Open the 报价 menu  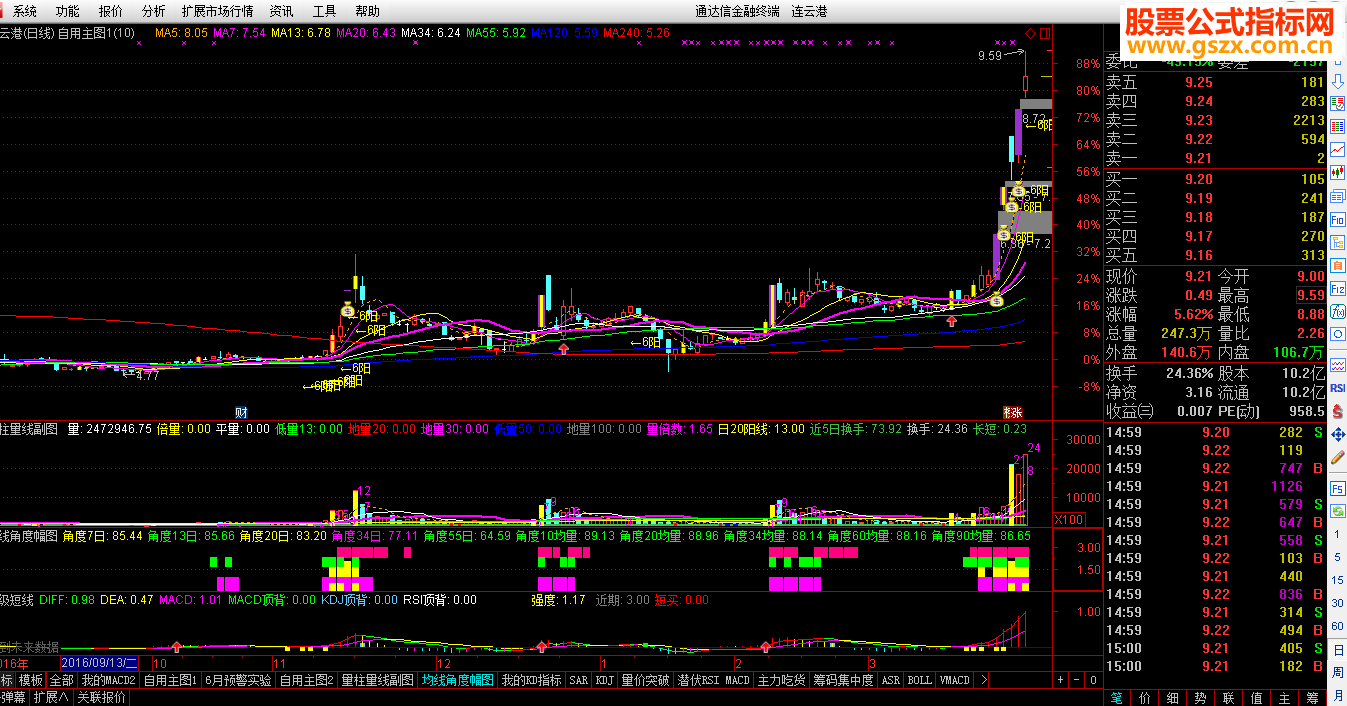click(111, 11)
